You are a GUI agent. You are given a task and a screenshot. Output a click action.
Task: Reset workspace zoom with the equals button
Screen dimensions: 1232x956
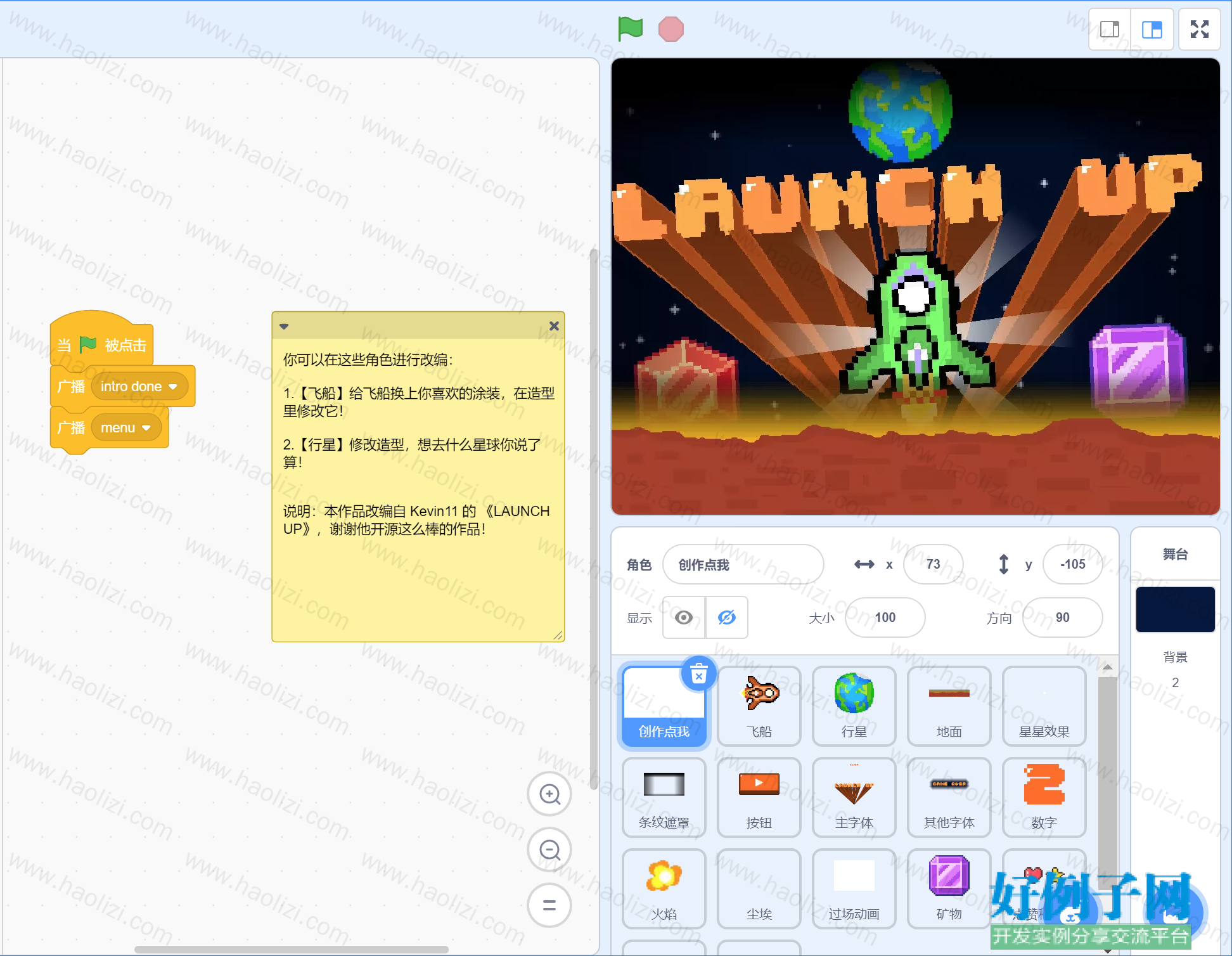[x=549, y=905]
